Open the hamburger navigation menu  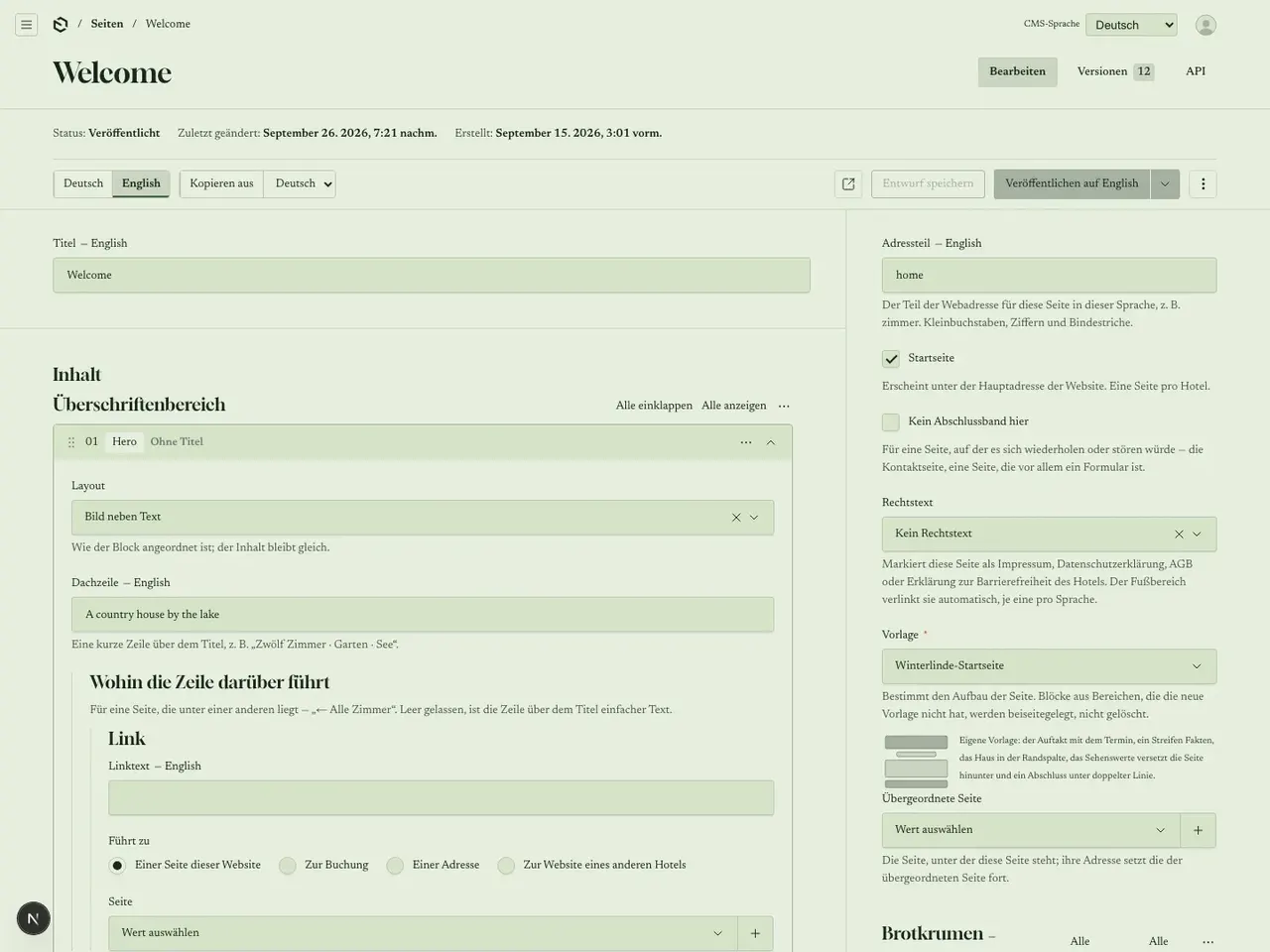tap(27, 25)
